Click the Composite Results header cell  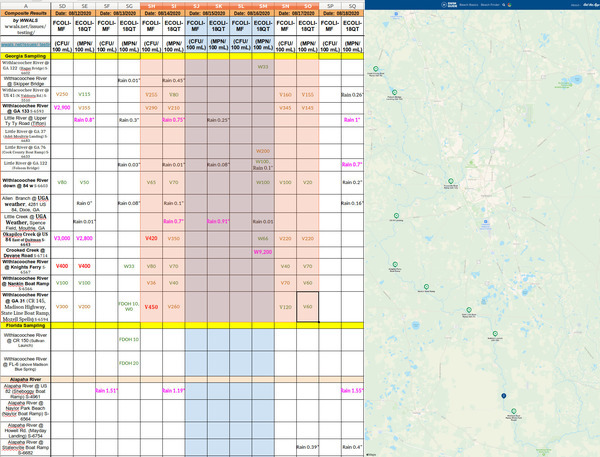click(25, 13)
